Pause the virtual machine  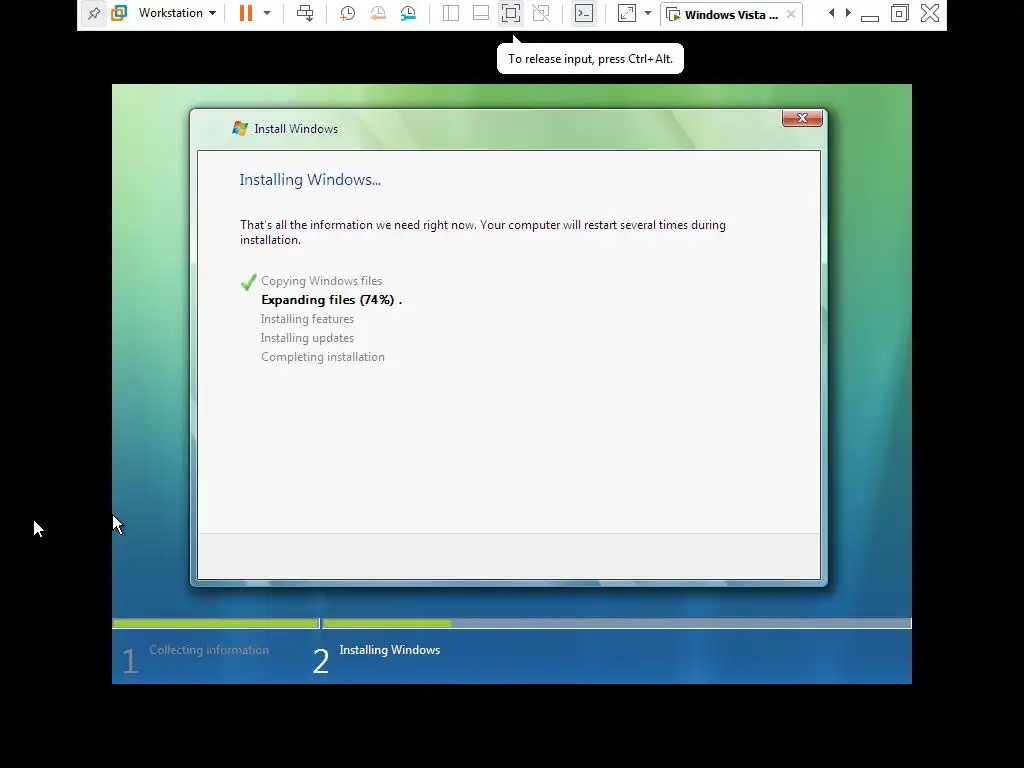click(x=246, y=13)
